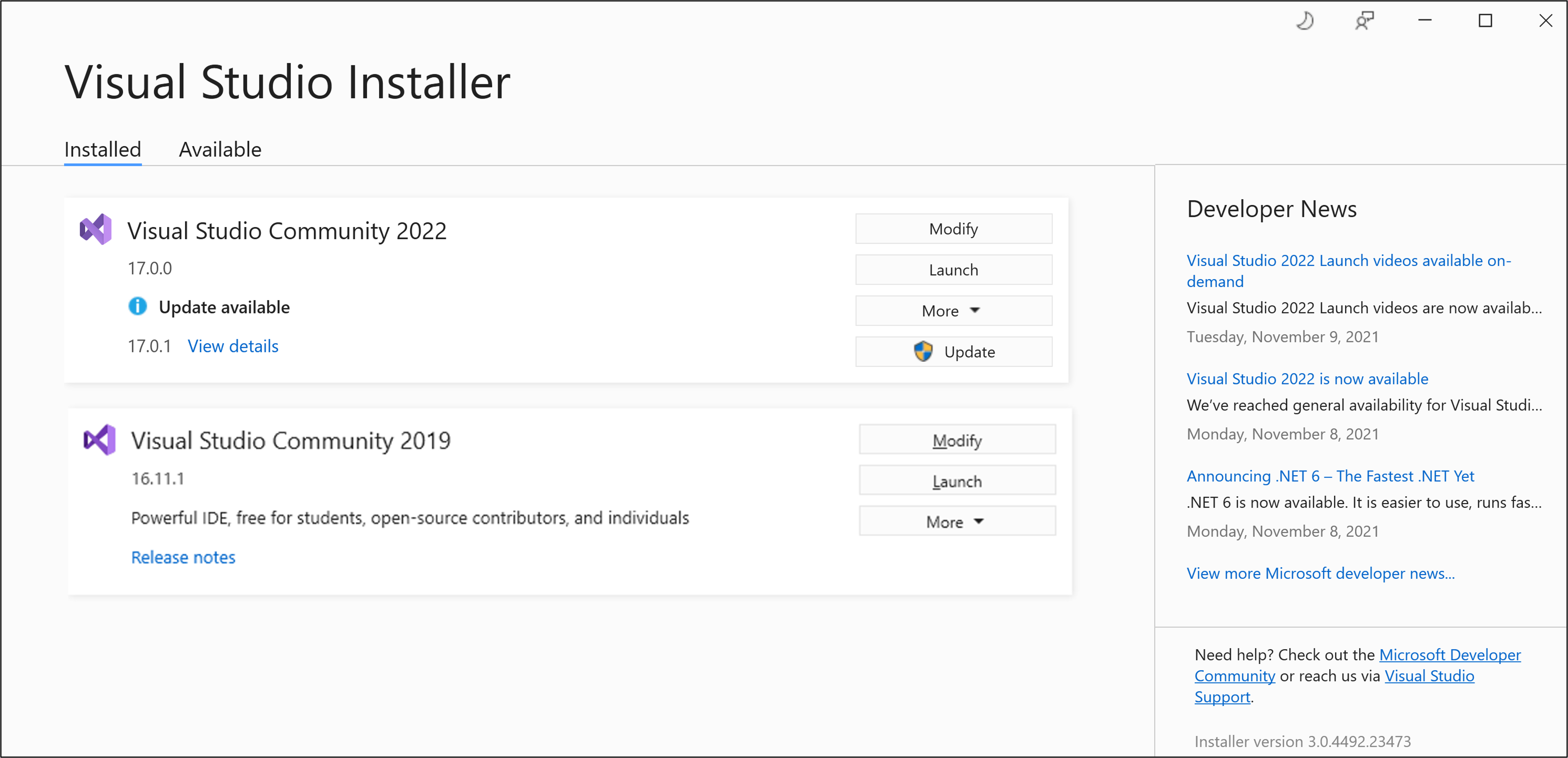Click View more Microsoft developer news link
This screenshot has height=758, width=1568.
point(1320,573)
